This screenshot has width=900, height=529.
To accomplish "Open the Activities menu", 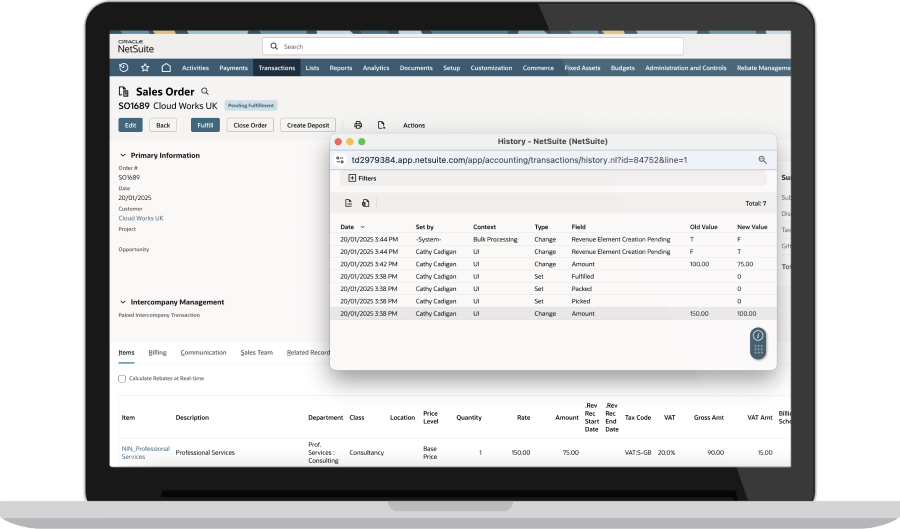I will click(195, 68).
